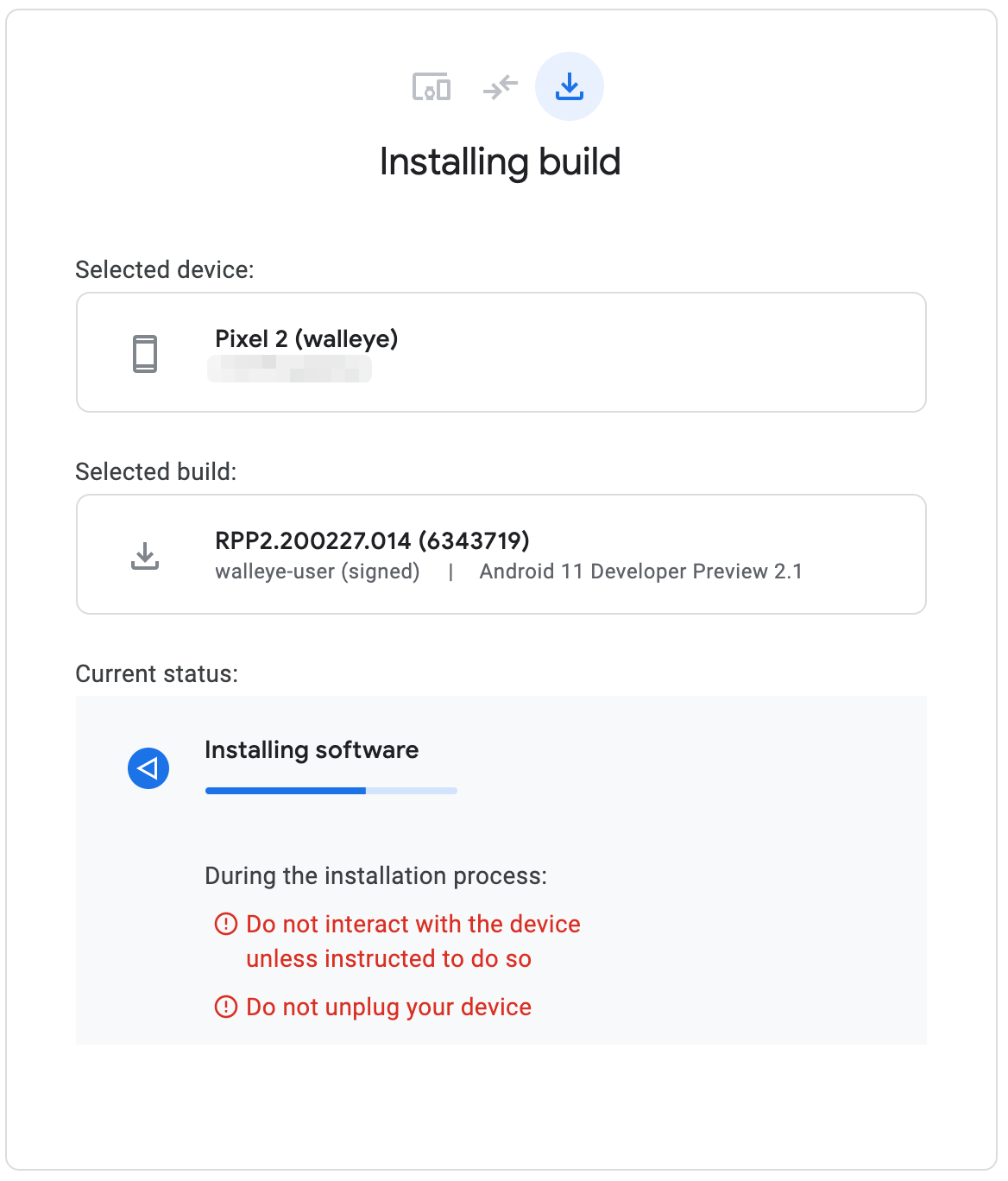Click the highlighted download step icon

pyautogui.click(x=570, y=85)
